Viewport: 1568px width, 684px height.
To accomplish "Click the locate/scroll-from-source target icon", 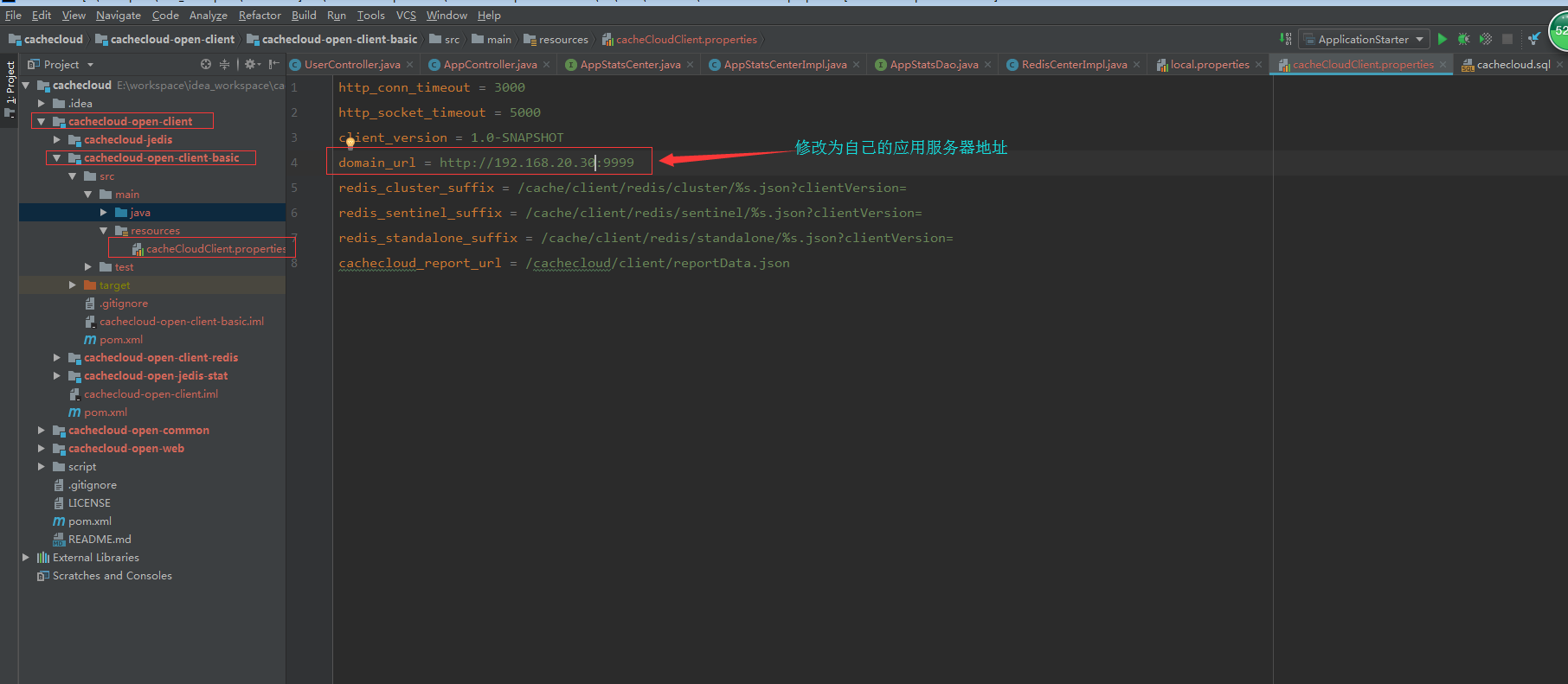I will click(x=206, y=64).
